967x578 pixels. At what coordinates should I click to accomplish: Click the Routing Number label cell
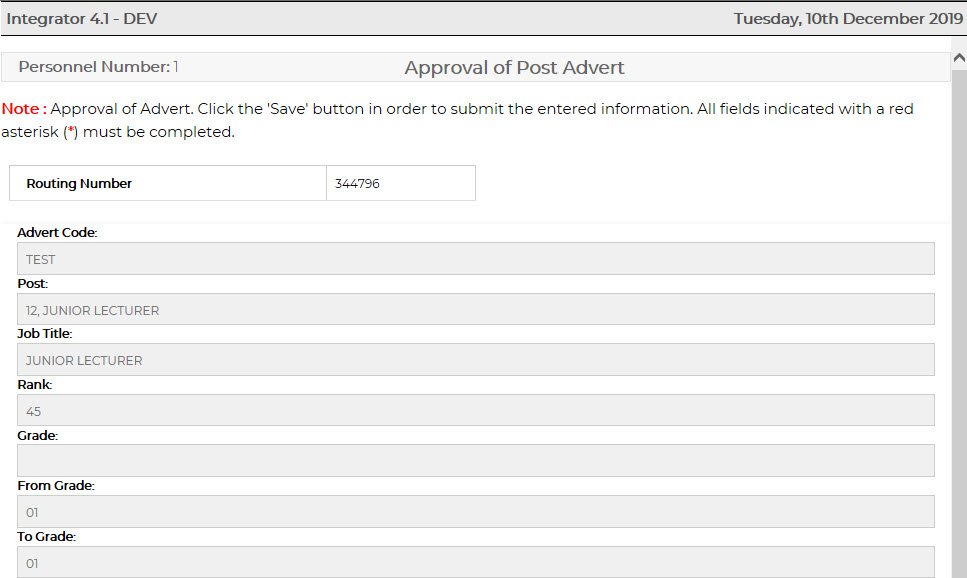[x=80, y=184]
